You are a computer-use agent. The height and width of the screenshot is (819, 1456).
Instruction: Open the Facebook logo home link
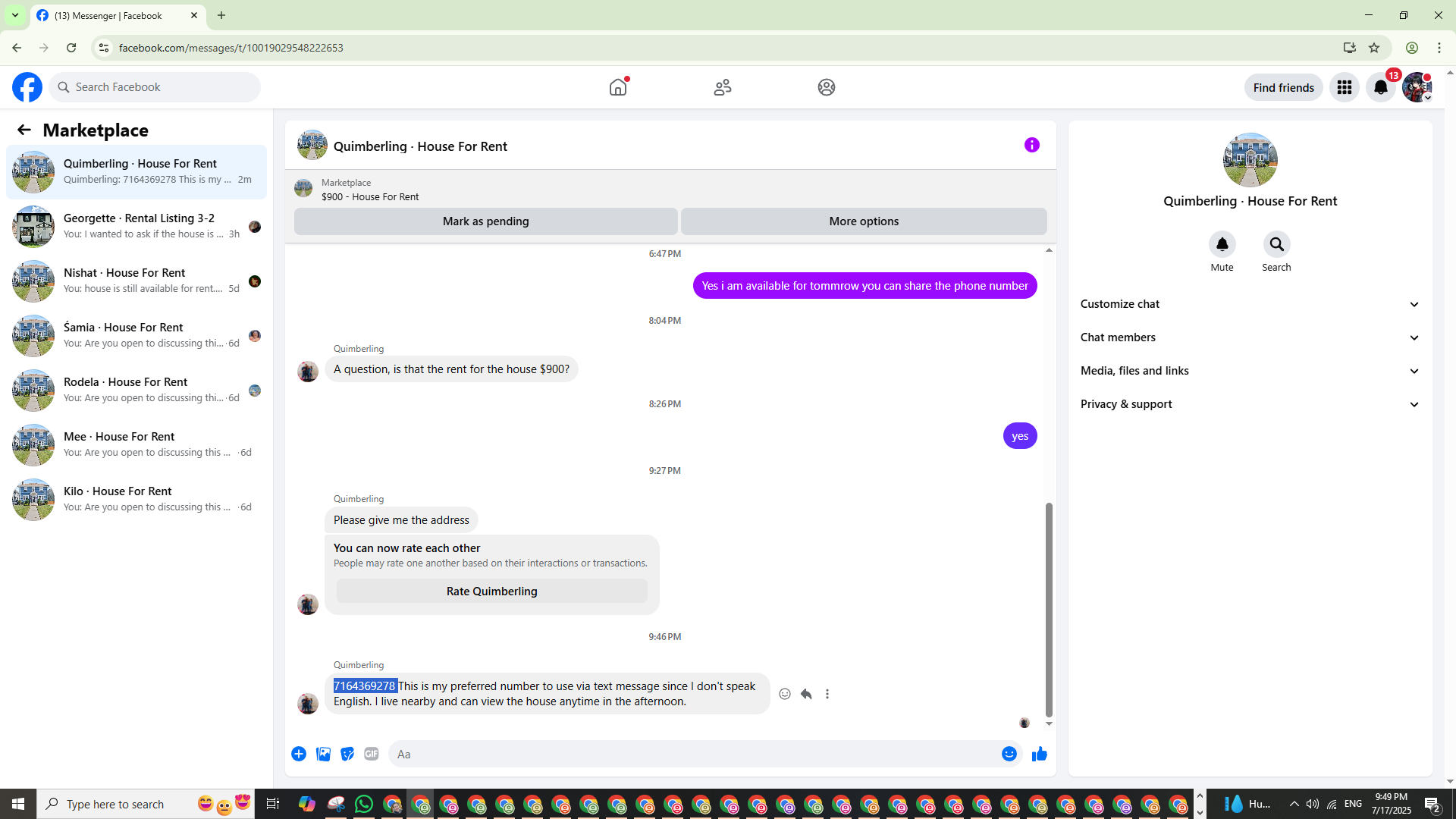point(27,87)
